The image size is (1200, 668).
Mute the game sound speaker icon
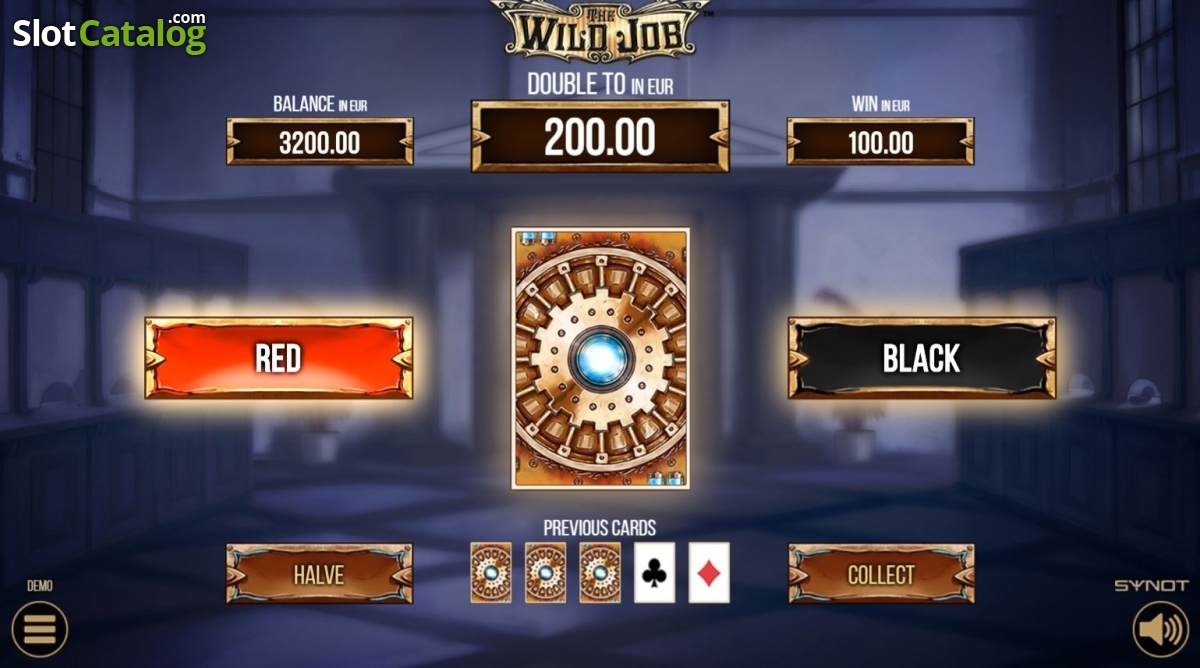[x=1161, y=629]
